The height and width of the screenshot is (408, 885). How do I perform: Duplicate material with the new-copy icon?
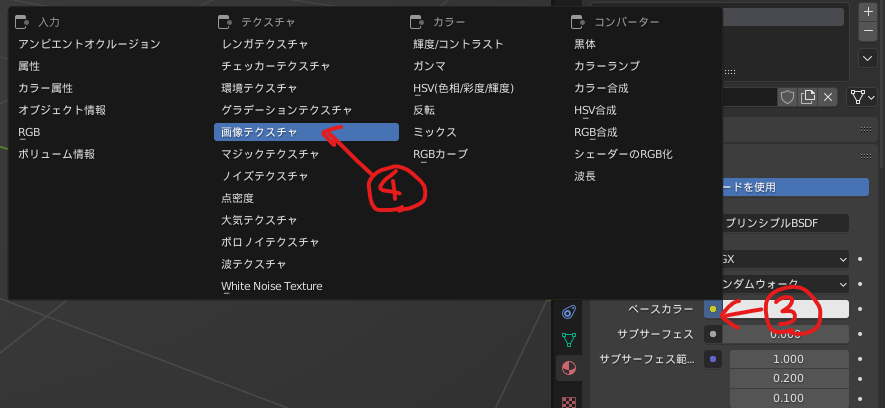pos(807,97)
